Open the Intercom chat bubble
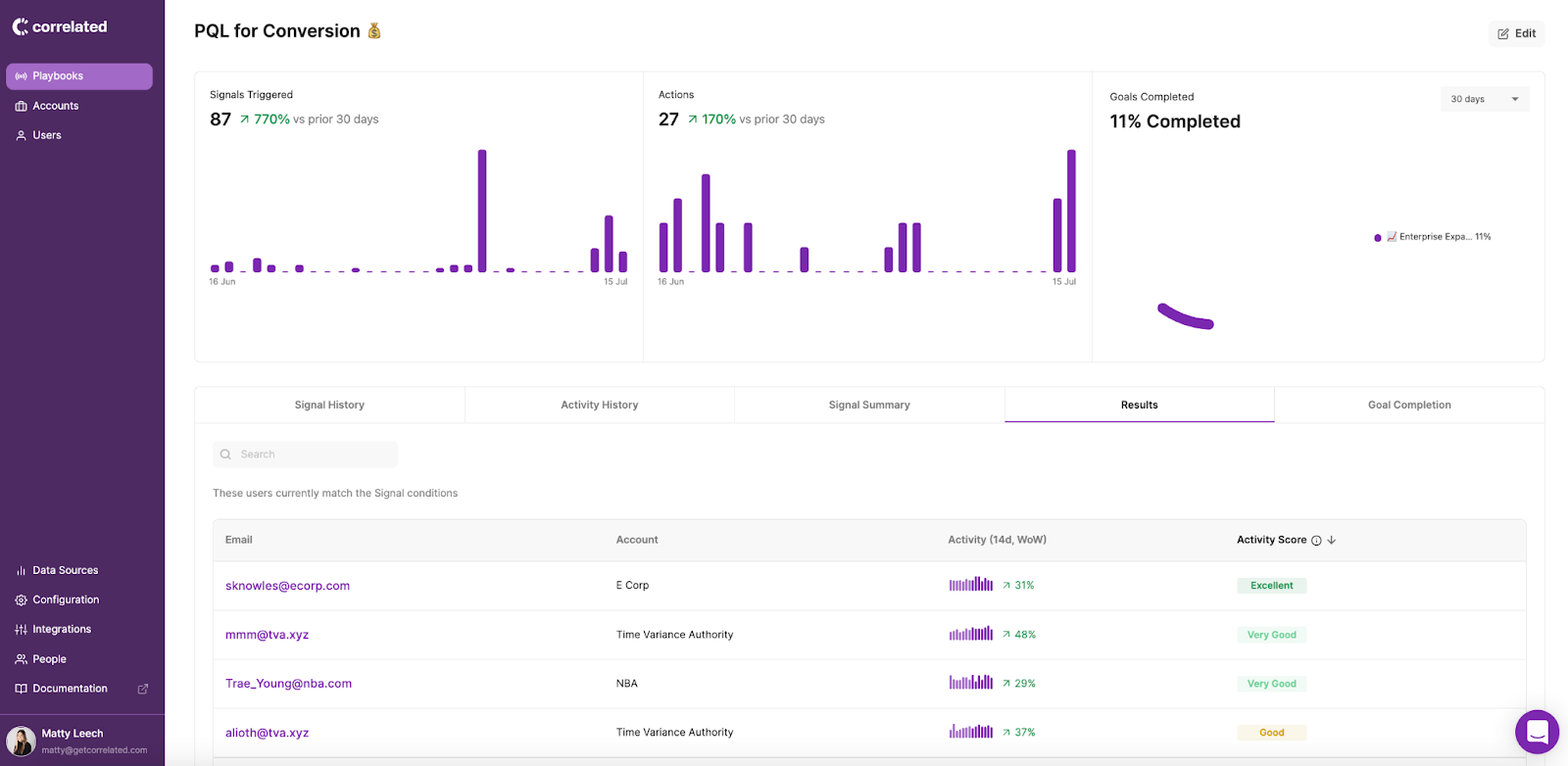The image size is (1568, 766). click(x=1537, y=732)
